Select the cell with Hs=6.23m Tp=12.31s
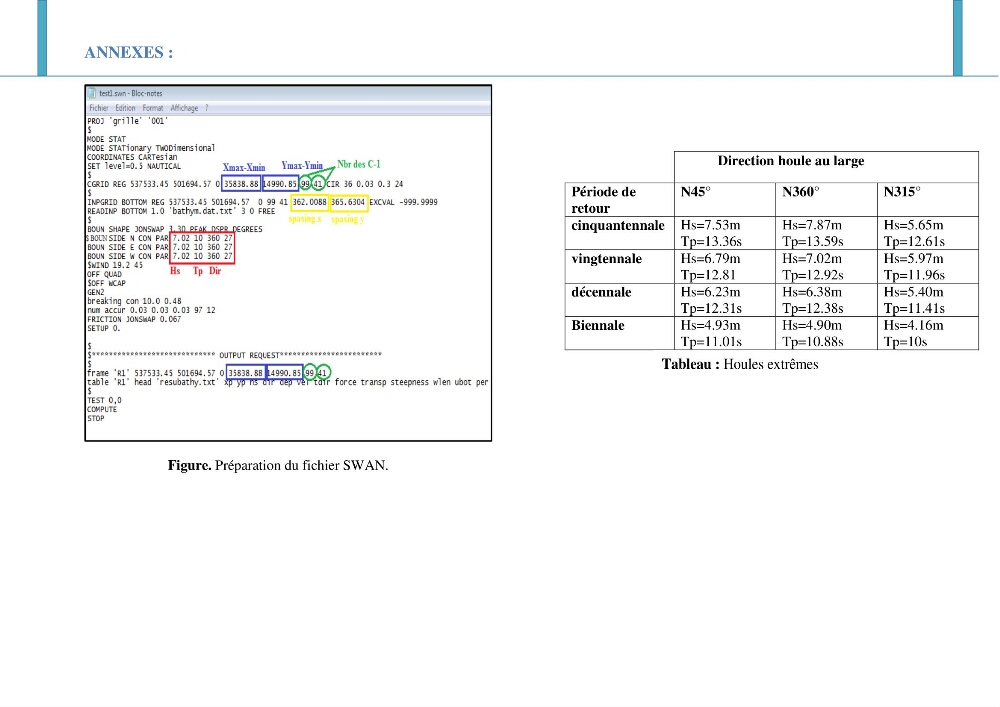The height and width of the screenshot is (707, 1000). pyautogui.click(x=725, y=300)
